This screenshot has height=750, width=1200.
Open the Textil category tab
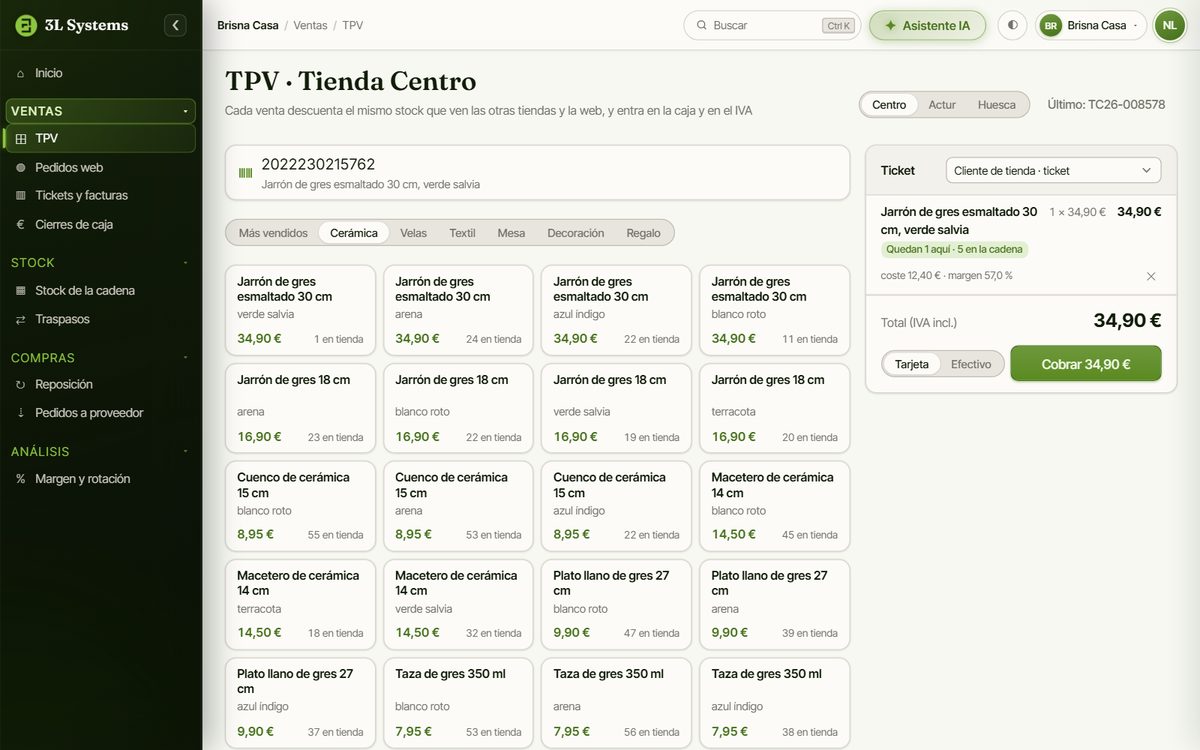[462, 233]
